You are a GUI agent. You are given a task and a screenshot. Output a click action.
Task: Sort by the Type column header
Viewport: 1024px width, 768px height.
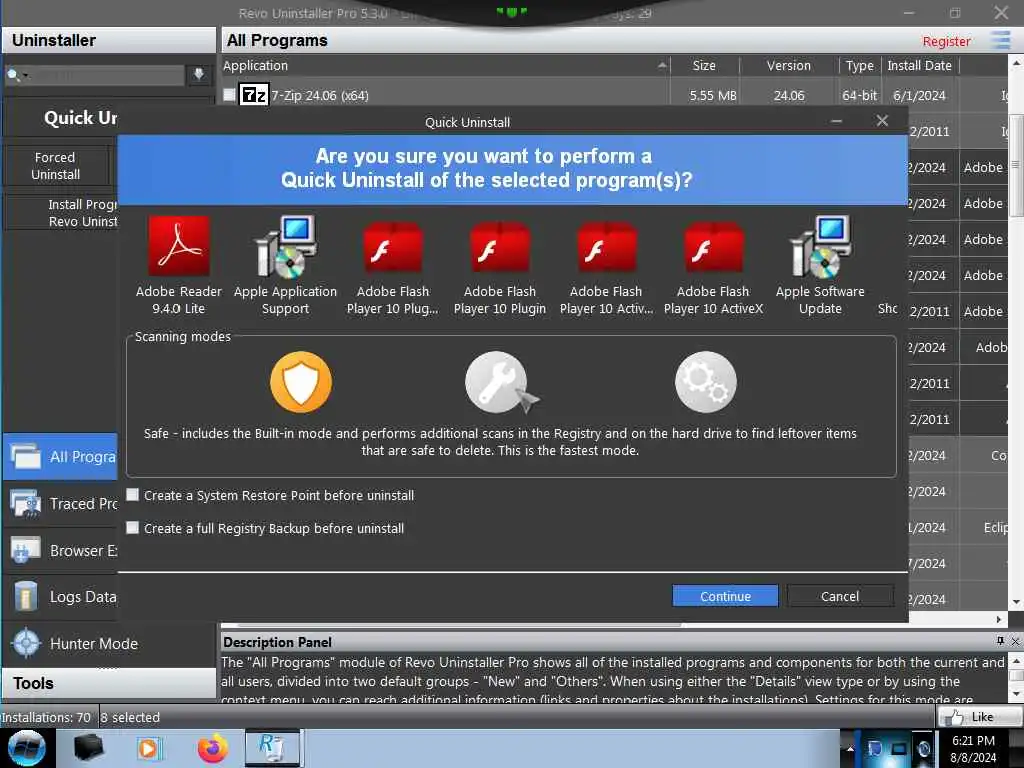(x=859, y=65)
